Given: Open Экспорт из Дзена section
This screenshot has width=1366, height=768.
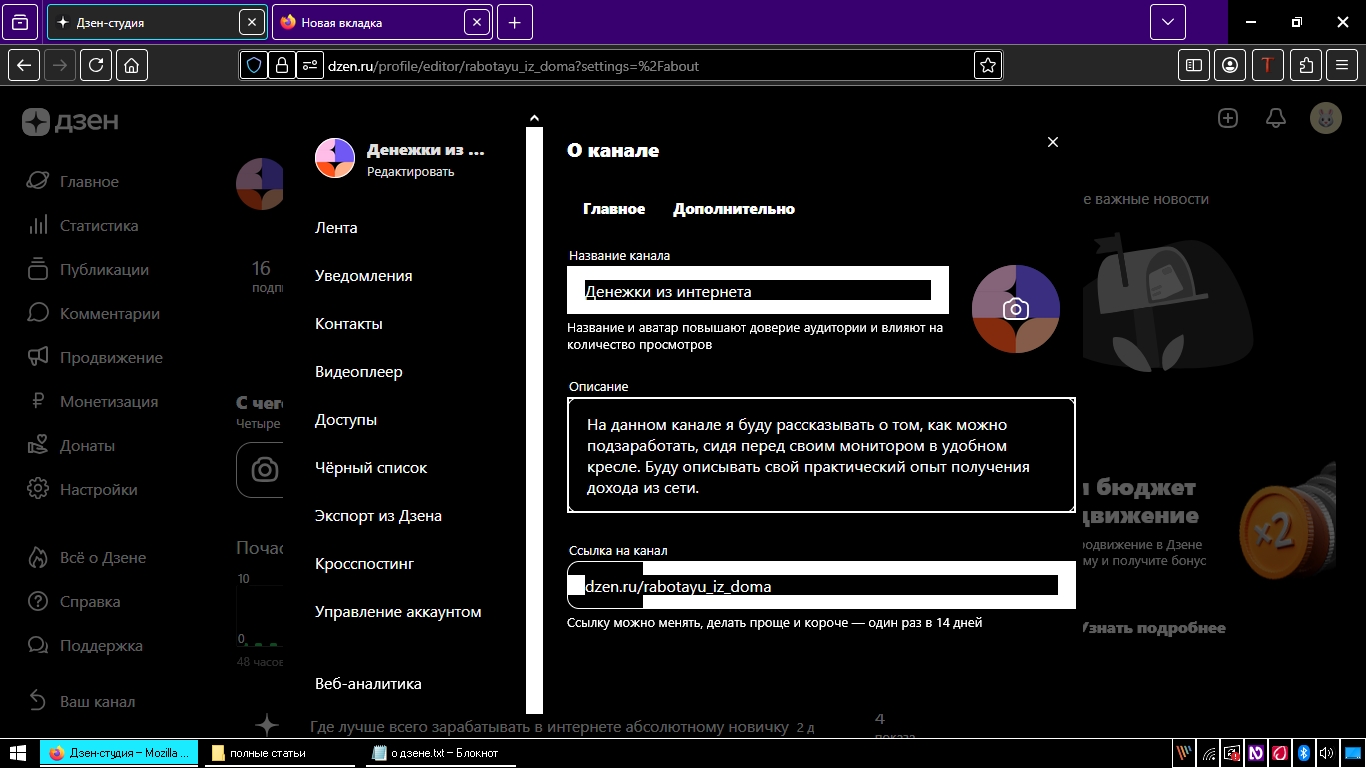Looking at the screenshot, I should 378,516.
